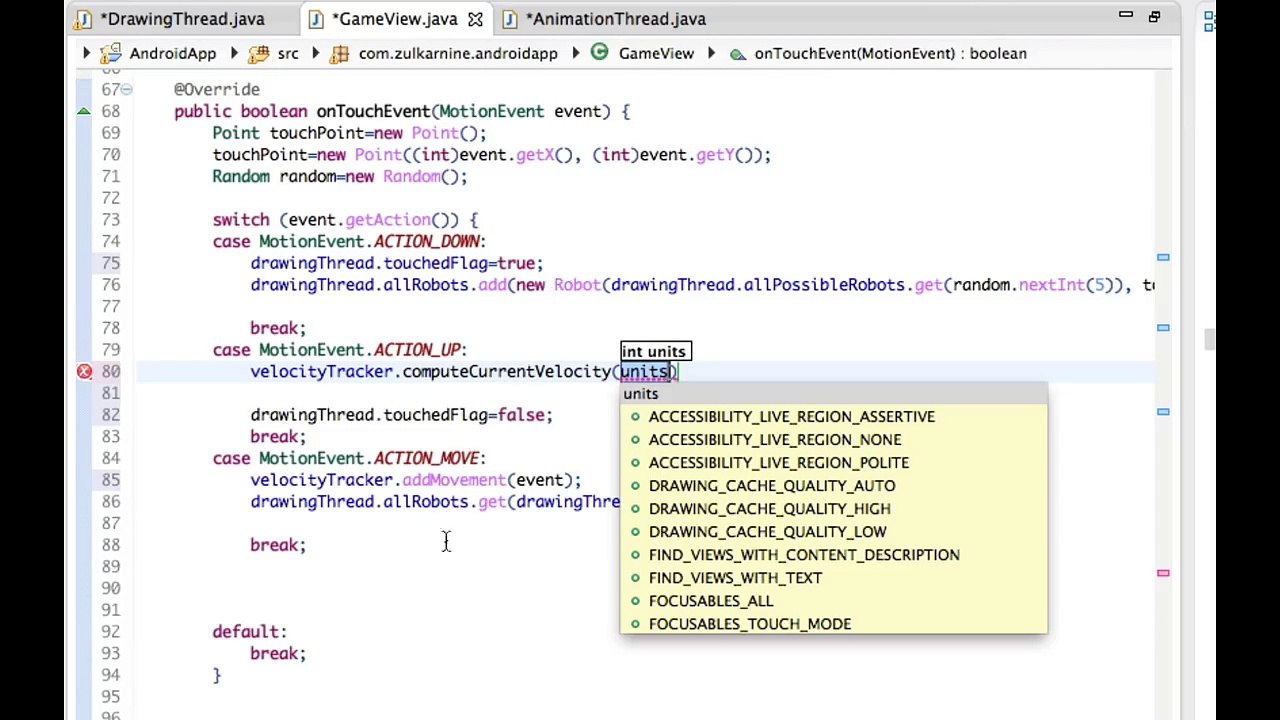Click the 'int units' parameter hint tooltip
The image size is (1280, 720).
(655, 351)
